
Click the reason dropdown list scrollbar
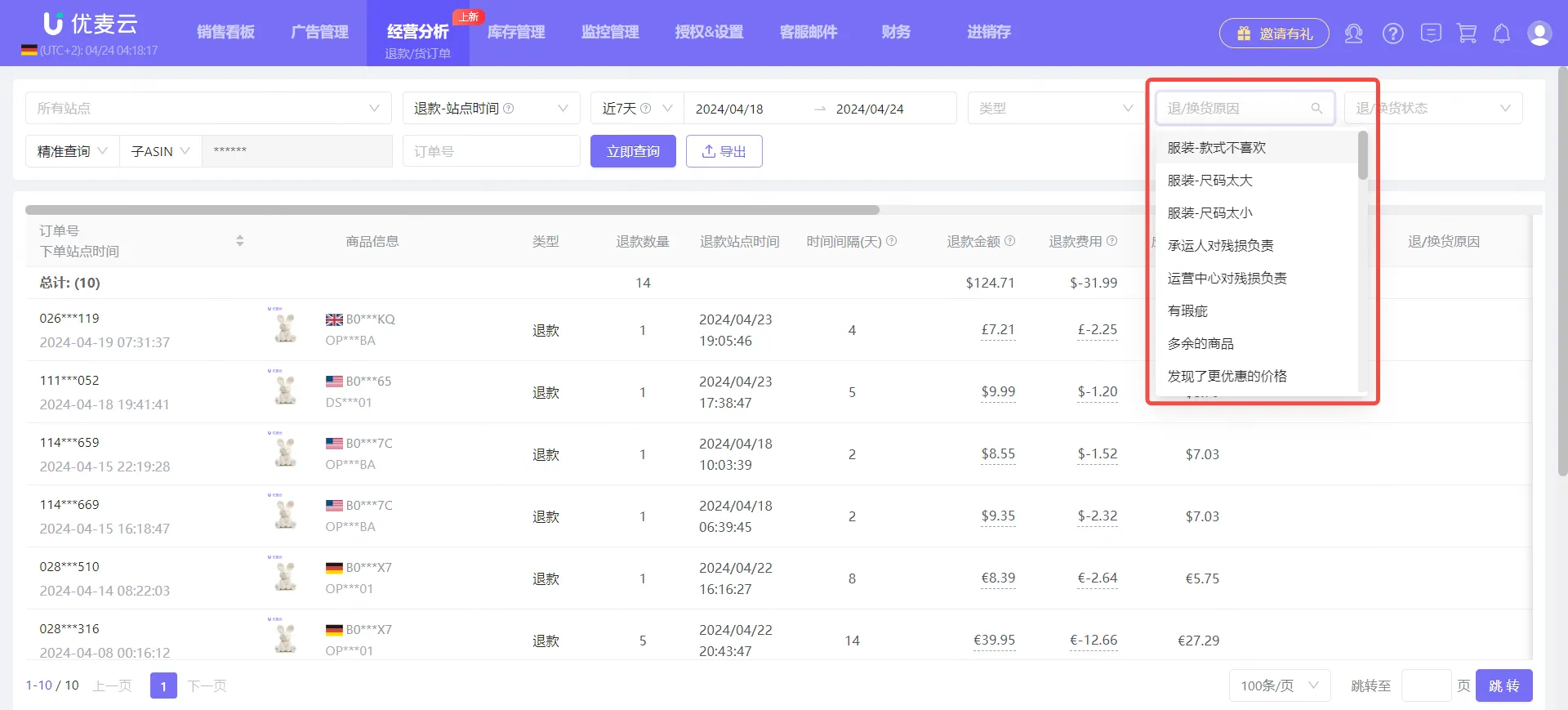[x=1362, y=155]
